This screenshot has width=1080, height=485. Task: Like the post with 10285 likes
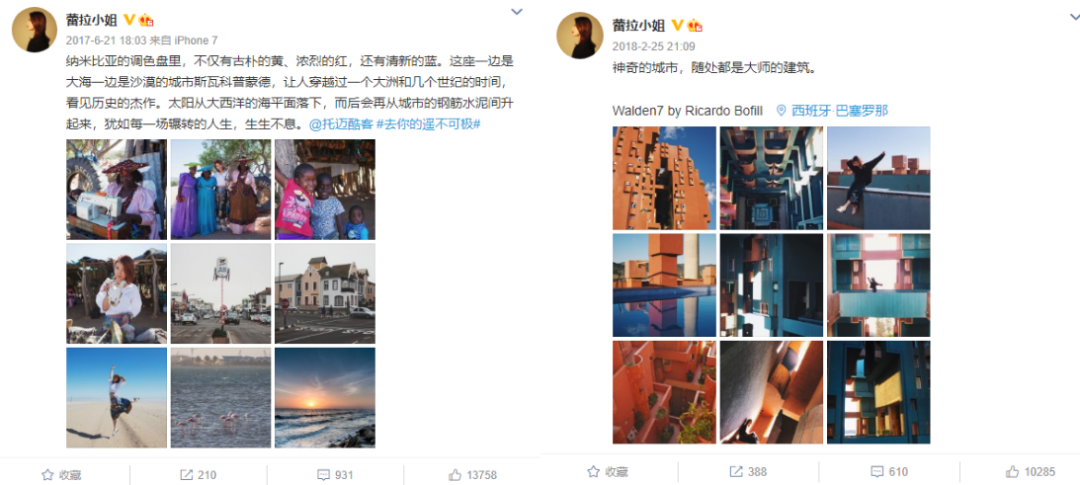click(1012, 472)
